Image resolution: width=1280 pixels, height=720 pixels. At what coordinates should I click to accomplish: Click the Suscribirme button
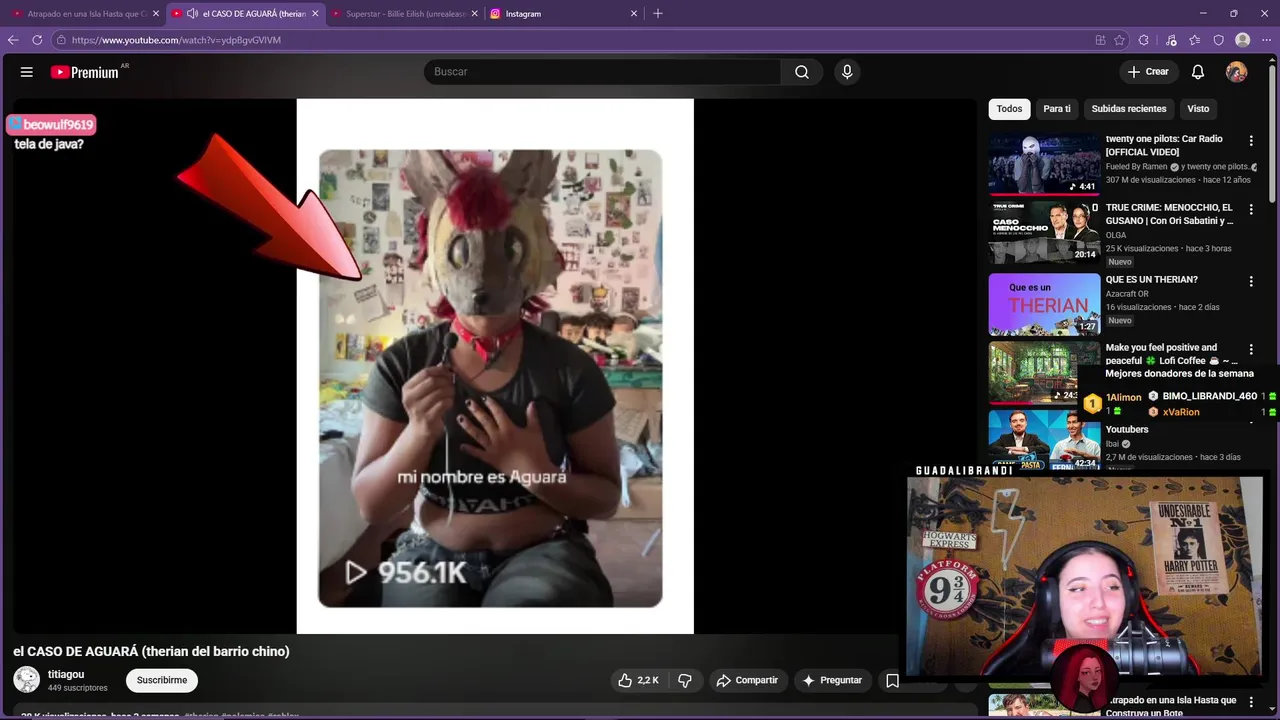click(x=162, y=680)
